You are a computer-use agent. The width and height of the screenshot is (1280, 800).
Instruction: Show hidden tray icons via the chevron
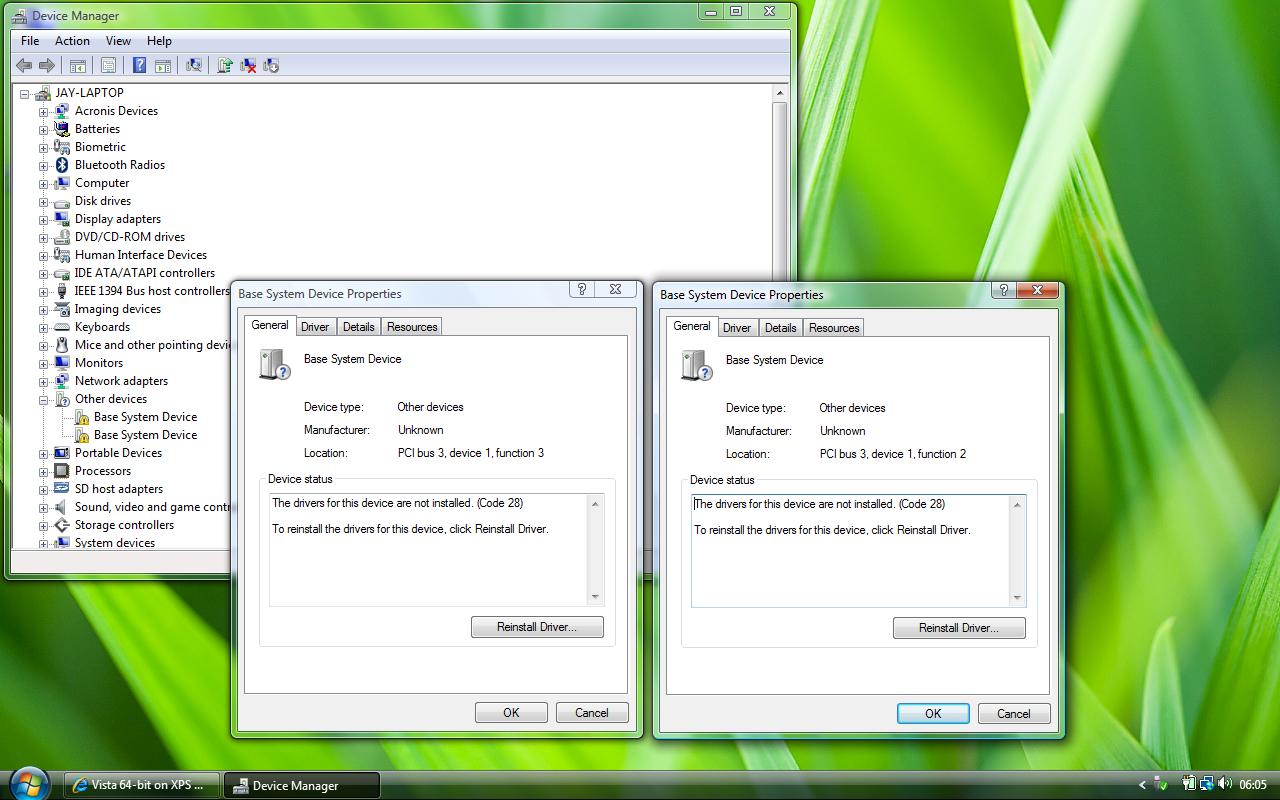click(x=1142, y=785)
